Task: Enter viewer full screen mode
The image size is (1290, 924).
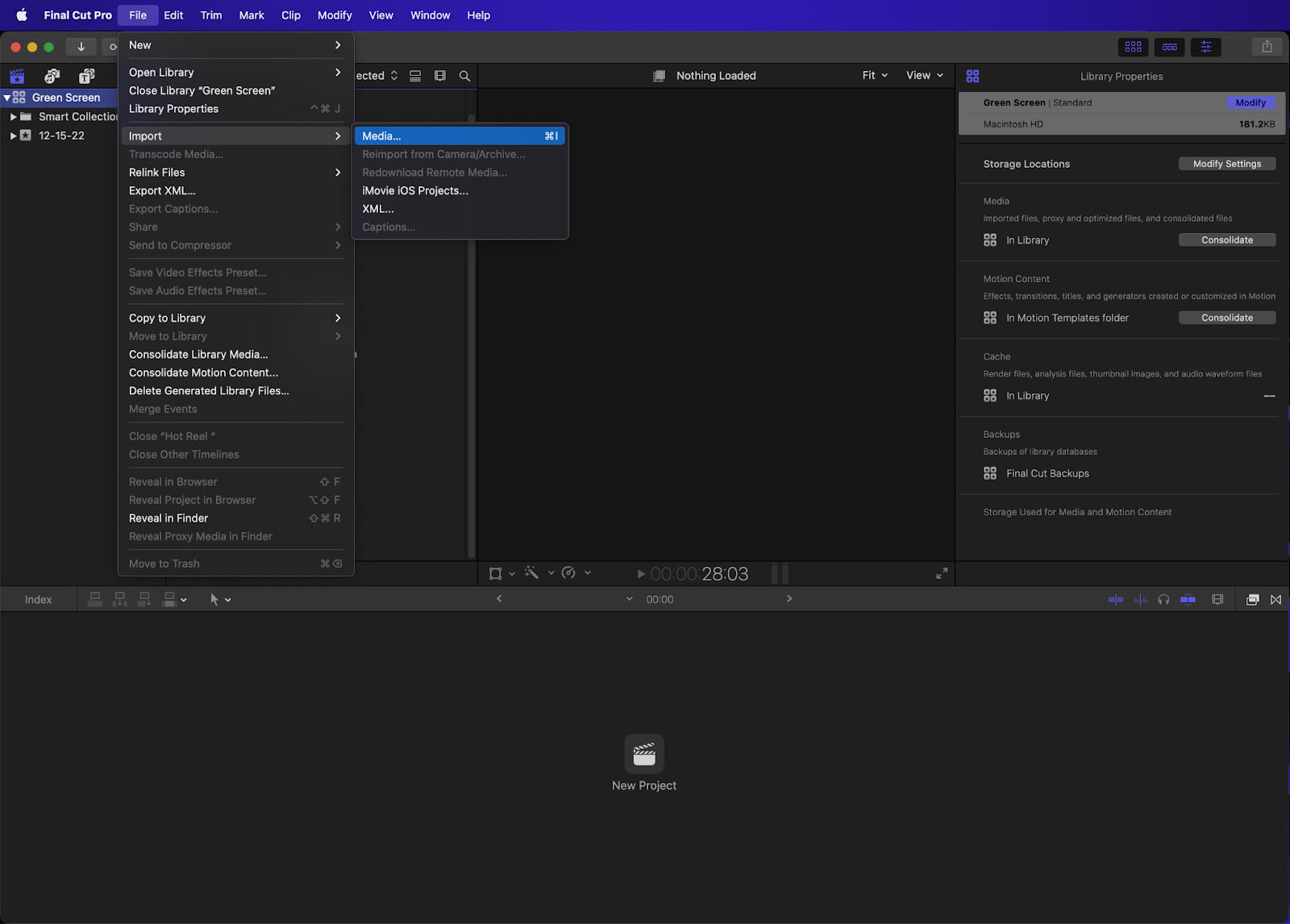Action: pyautogui.click(x=941, y=573)
